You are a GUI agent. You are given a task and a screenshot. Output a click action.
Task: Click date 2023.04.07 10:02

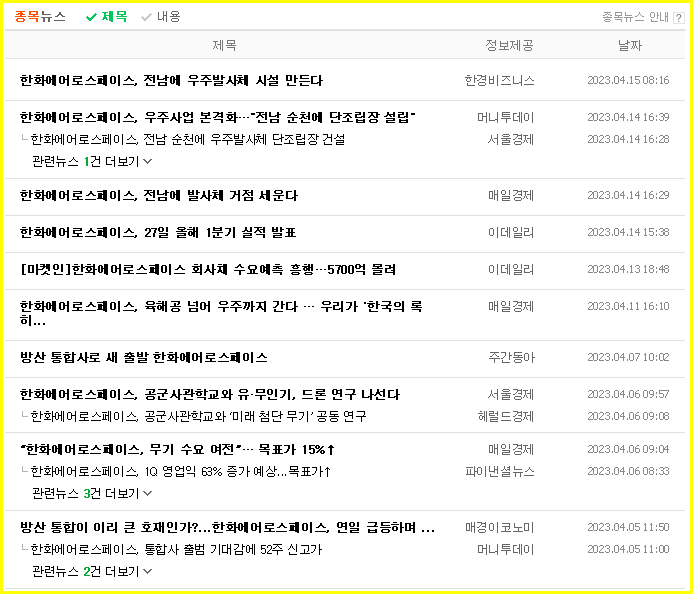(628, 357)
